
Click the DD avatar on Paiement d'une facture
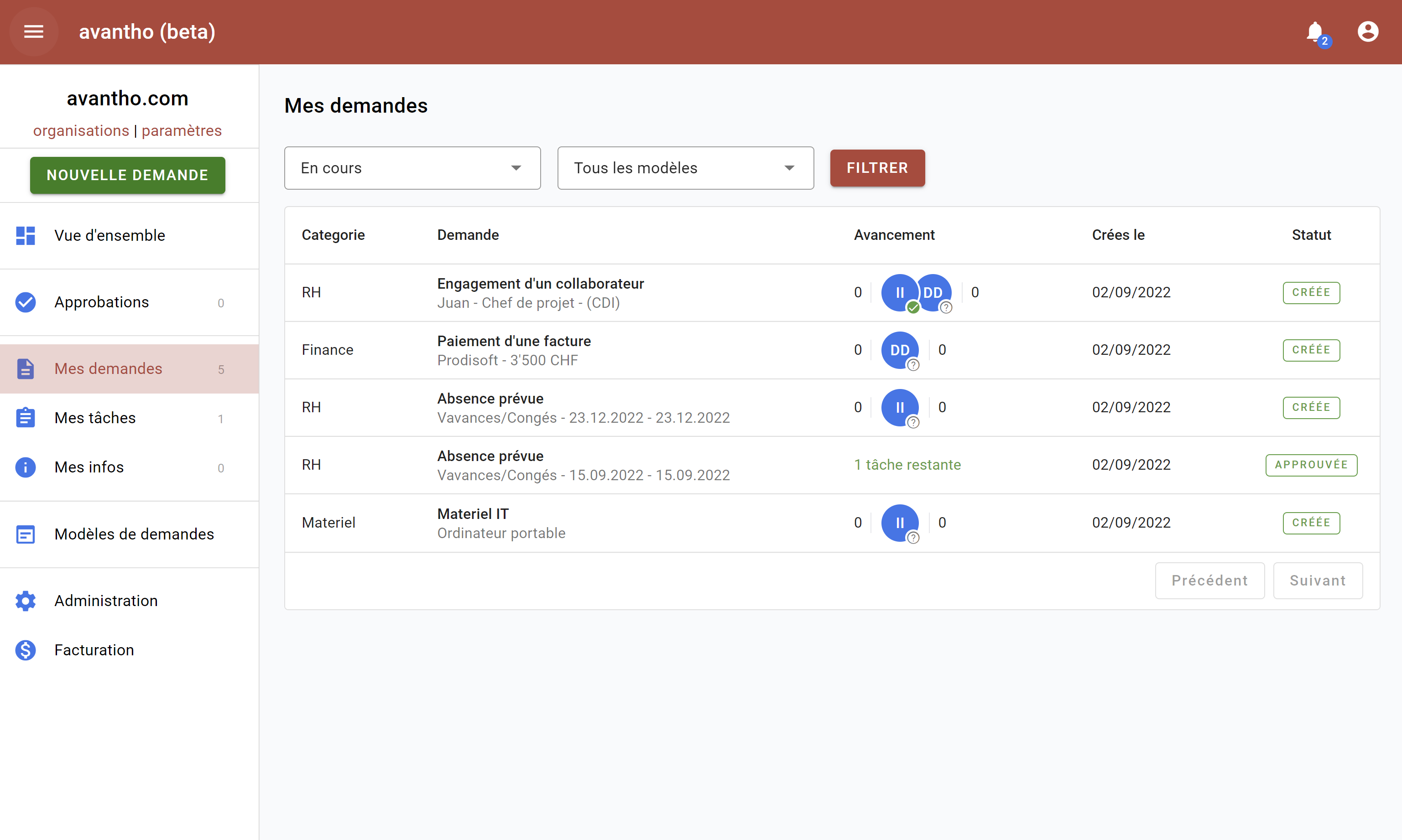(900, 350)
